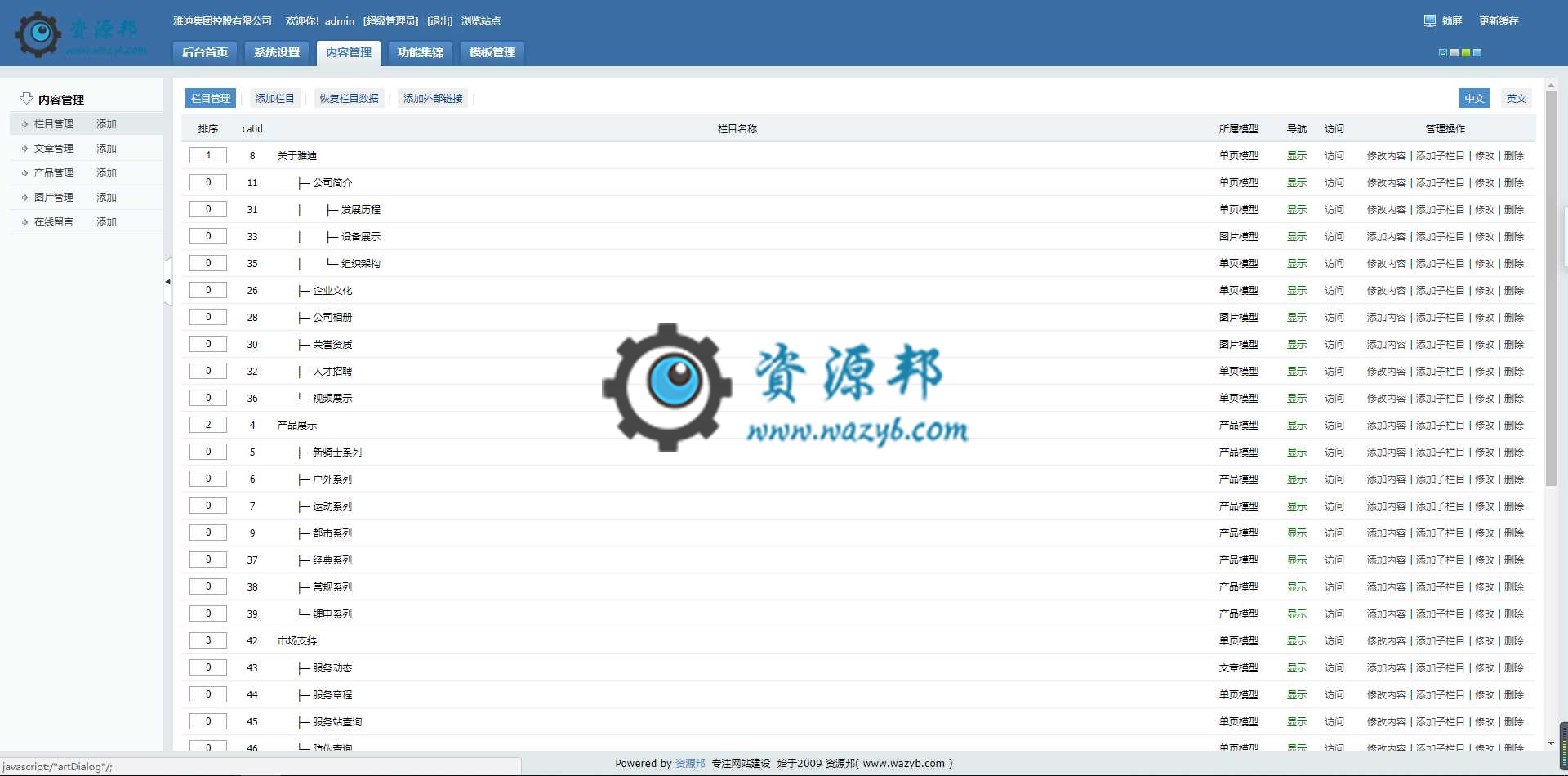This screenshot has height=776, width=1568.
Task: Click 添加内容 for the 都市系列 row
Action: [x=1387, y=533]
